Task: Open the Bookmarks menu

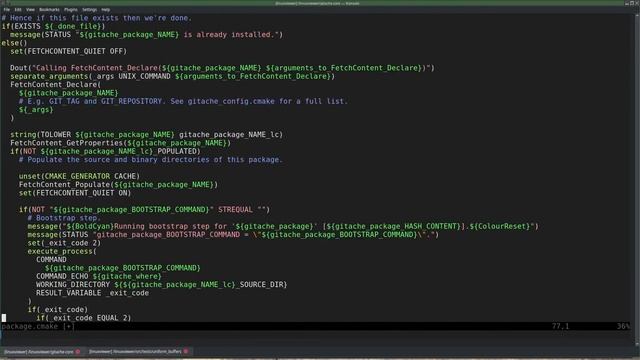Action: coord(49,9)
